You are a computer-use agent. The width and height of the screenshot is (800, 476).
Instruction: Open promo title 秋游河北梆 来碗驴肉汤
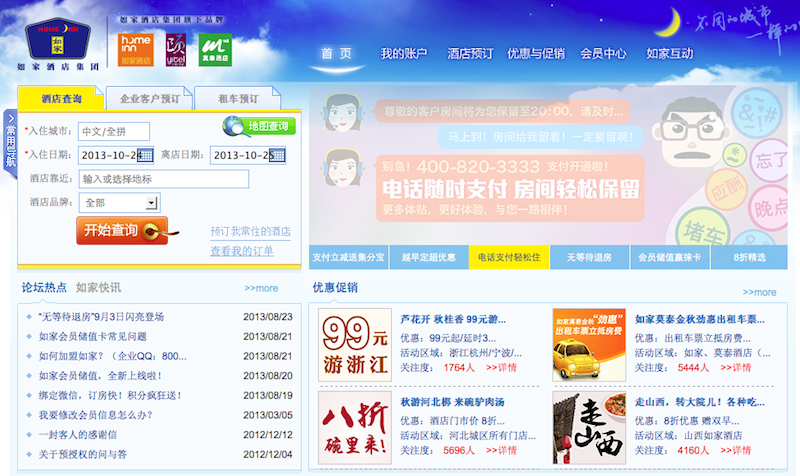(x=452, y=402)
